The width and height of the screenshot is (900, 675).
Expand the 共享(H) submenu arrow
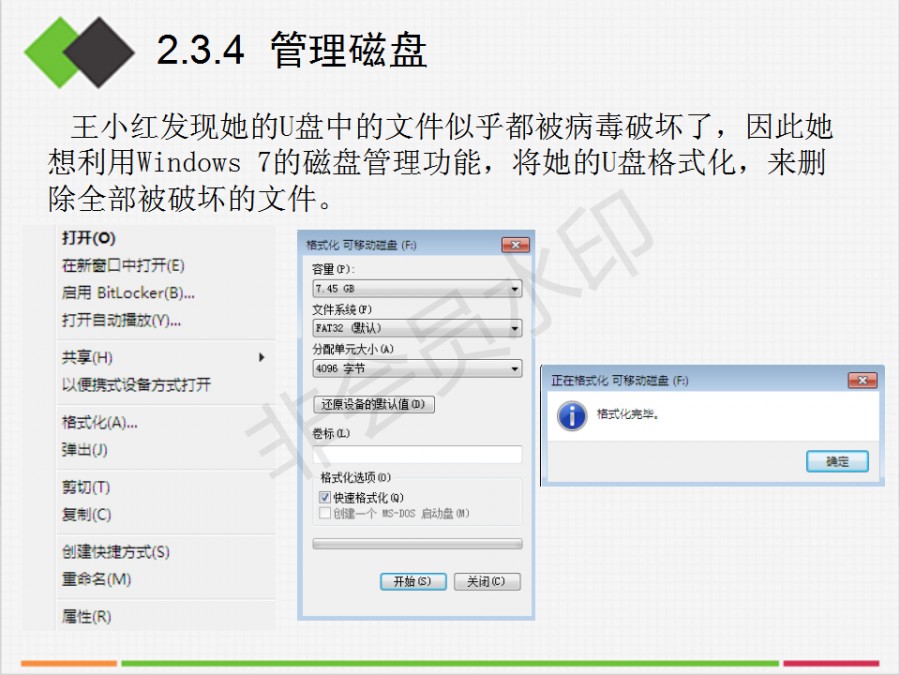tap(262, 357)
